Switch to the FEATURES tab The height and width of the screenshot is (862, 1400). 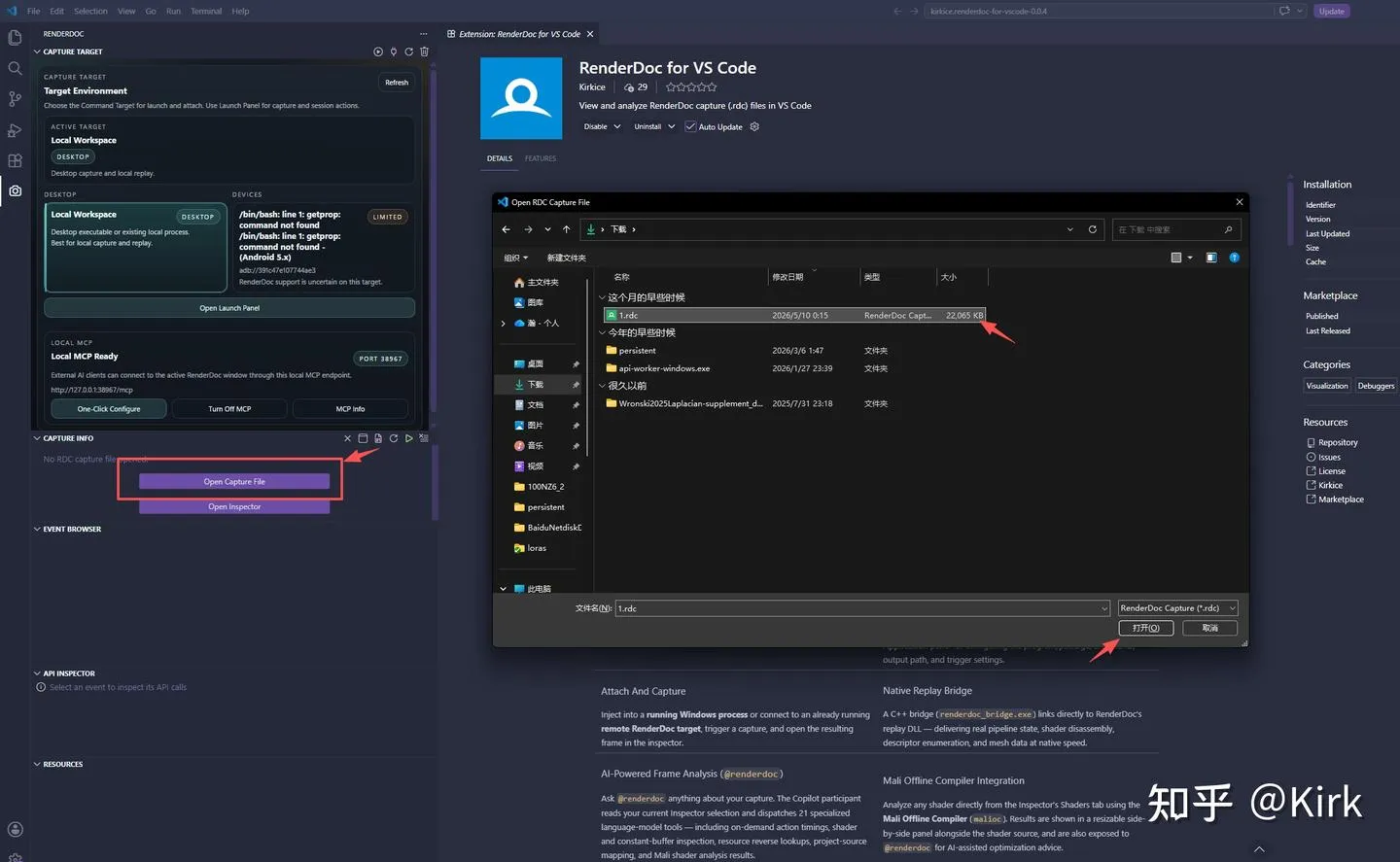point(541,158)
